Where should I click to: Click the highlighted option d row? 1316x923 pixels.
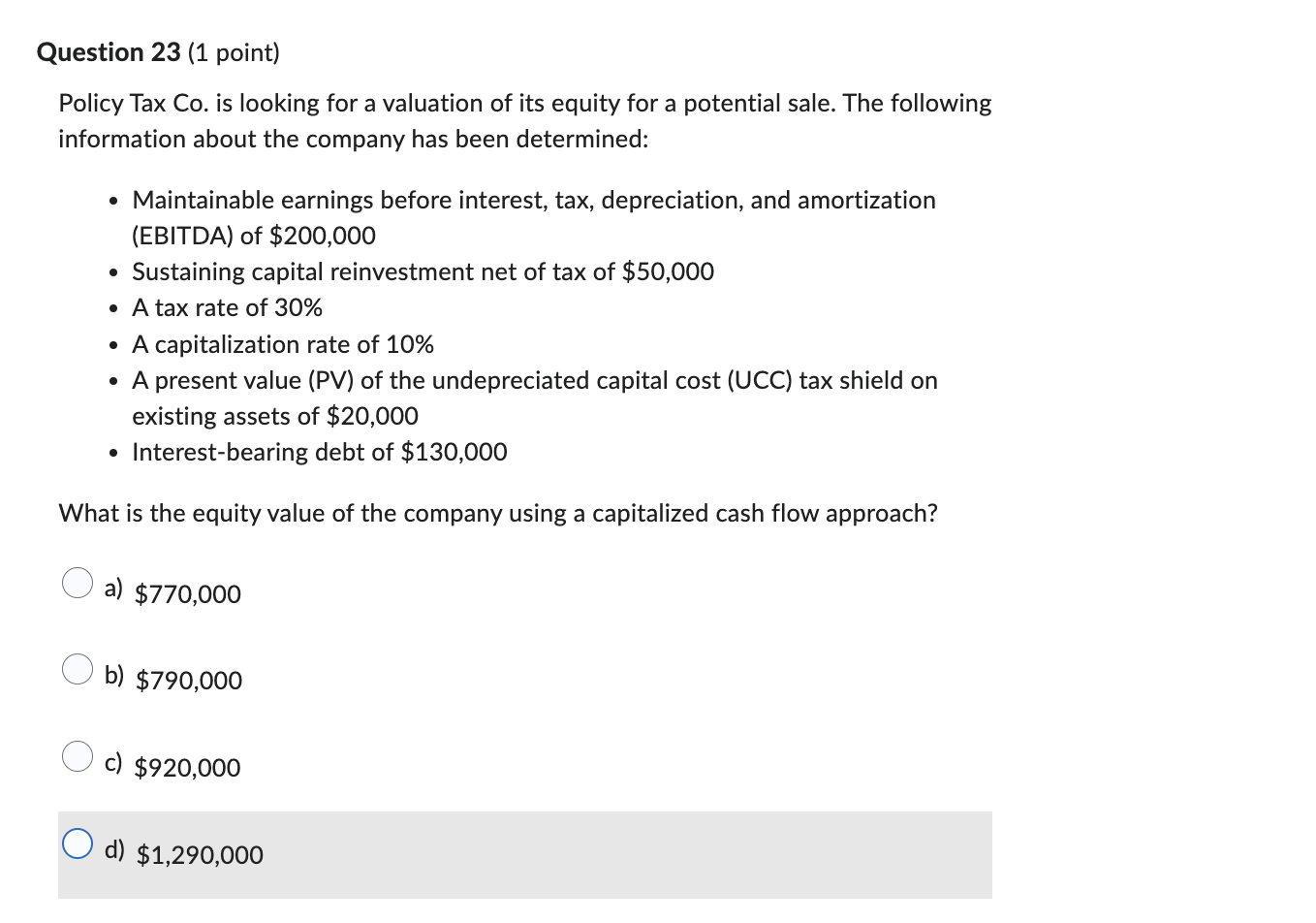(x=525, y=854)
